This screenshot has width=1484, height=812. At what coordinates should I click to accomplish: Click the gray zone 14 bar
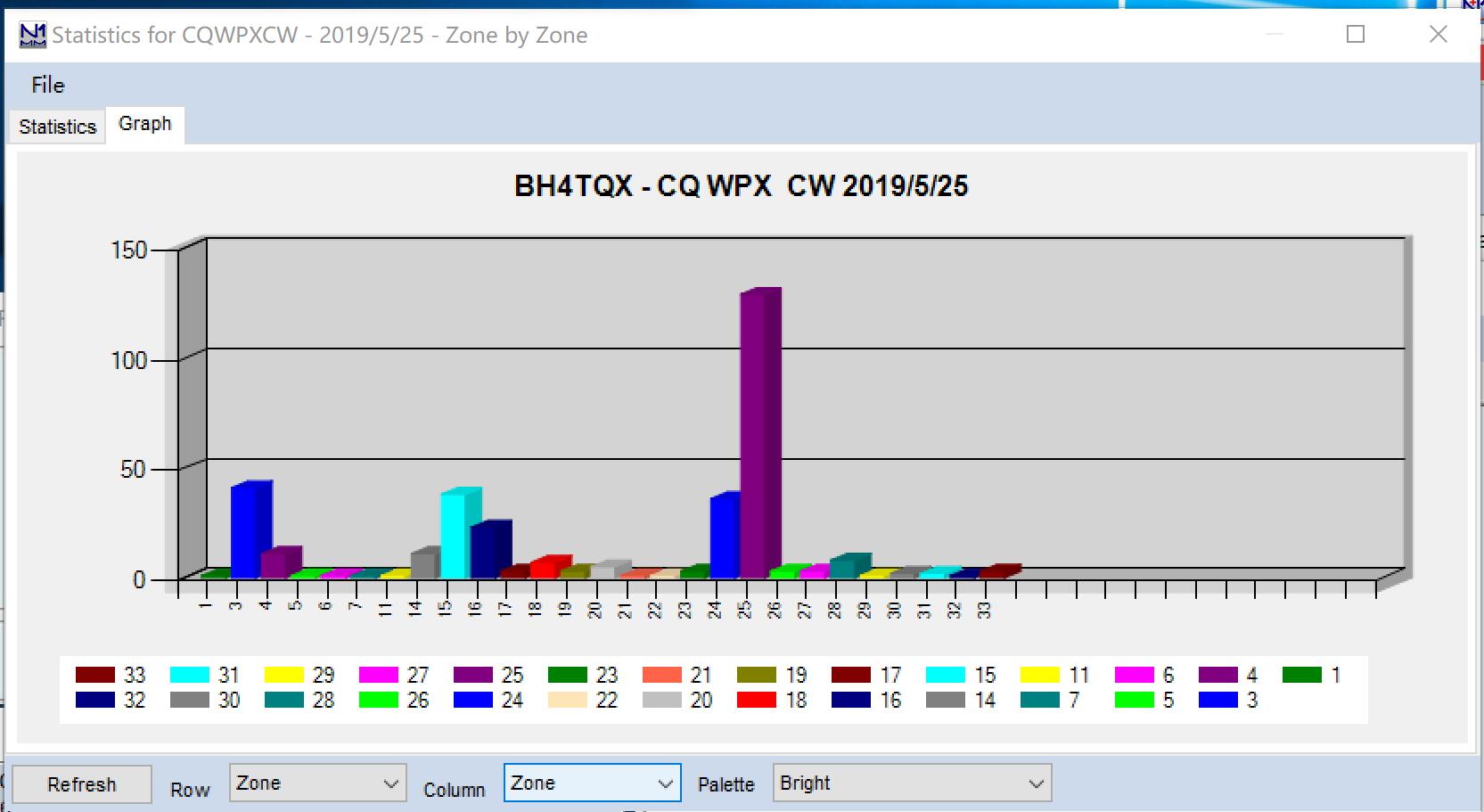425,563
